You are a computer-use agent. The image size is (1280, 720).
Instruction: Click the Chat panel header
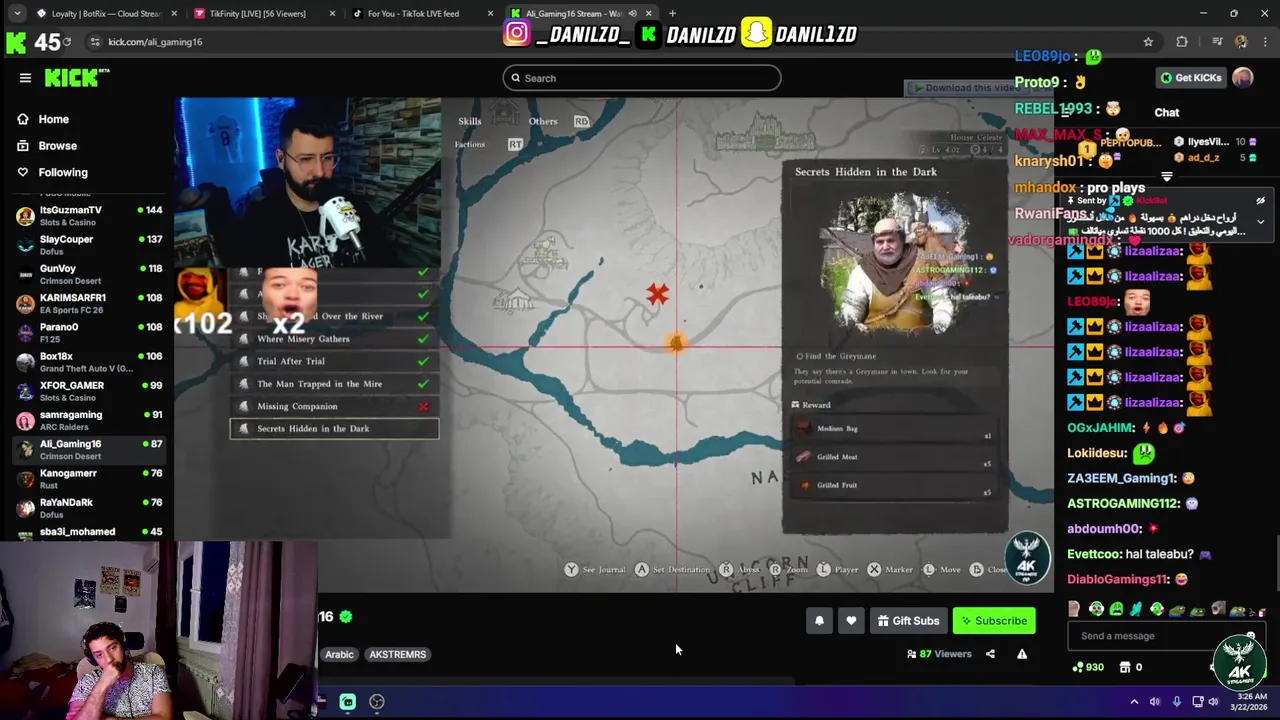[1166, 113]
